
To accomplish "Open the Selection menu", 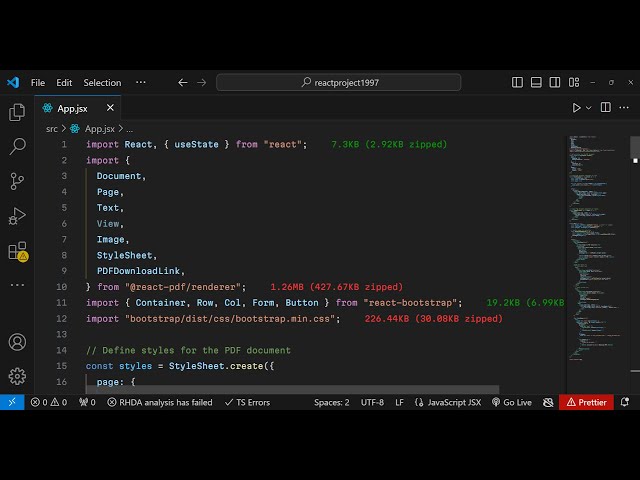I will (102, 83).
